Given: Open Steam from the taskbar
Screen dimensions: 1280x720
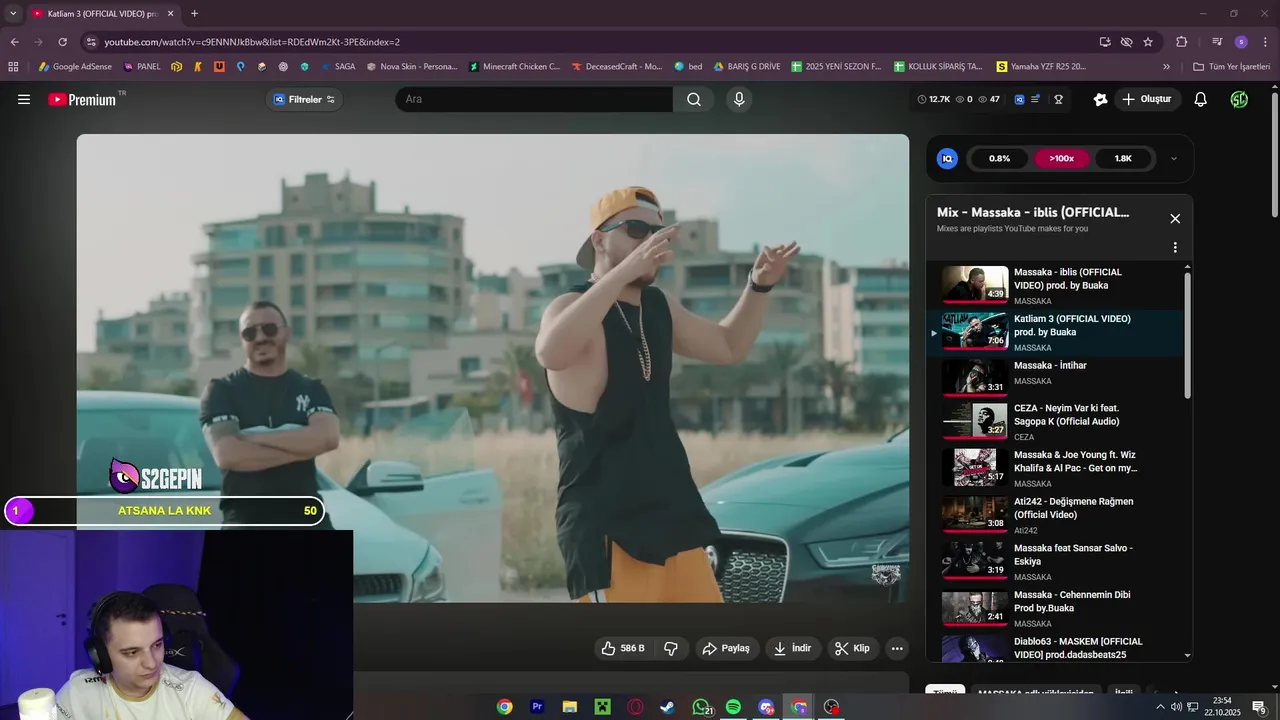Looking at the screenshot, I should pos(667,707).
